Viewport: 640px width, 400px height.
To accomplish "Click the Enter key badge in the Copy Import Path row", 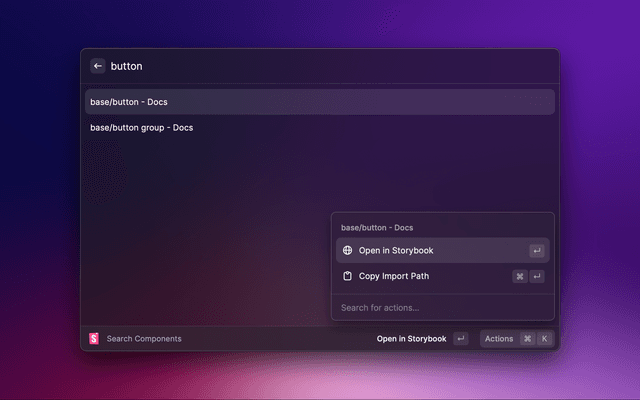I will click(x=537, y=276).
